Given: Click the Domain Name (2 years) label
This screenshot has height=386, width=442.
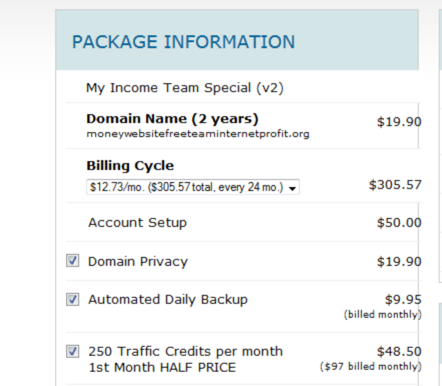Looking at the screenshot, I should 172,119.
